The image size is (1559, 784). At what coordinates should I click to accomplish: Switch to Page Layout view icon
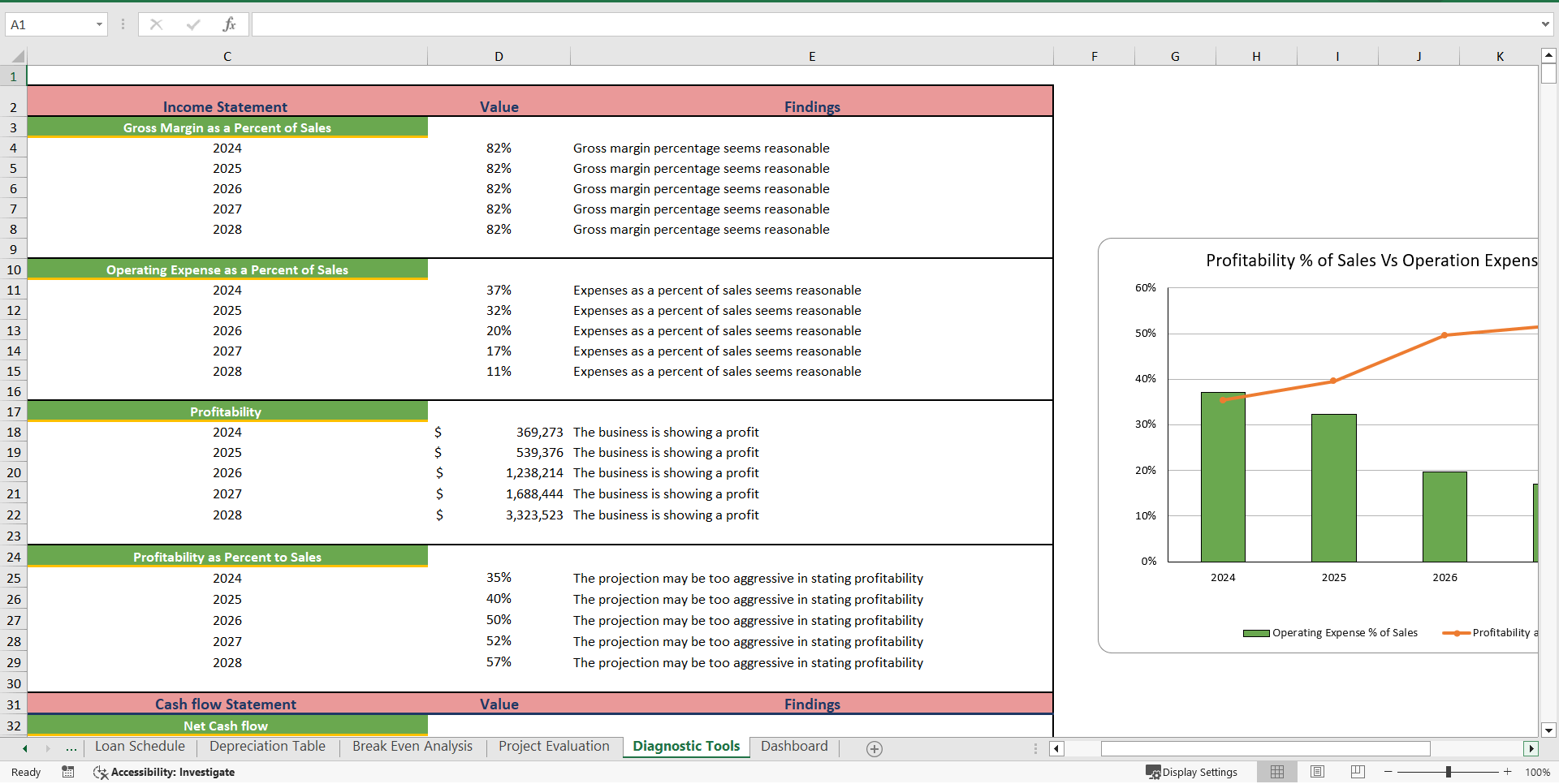click(1317, 772)
